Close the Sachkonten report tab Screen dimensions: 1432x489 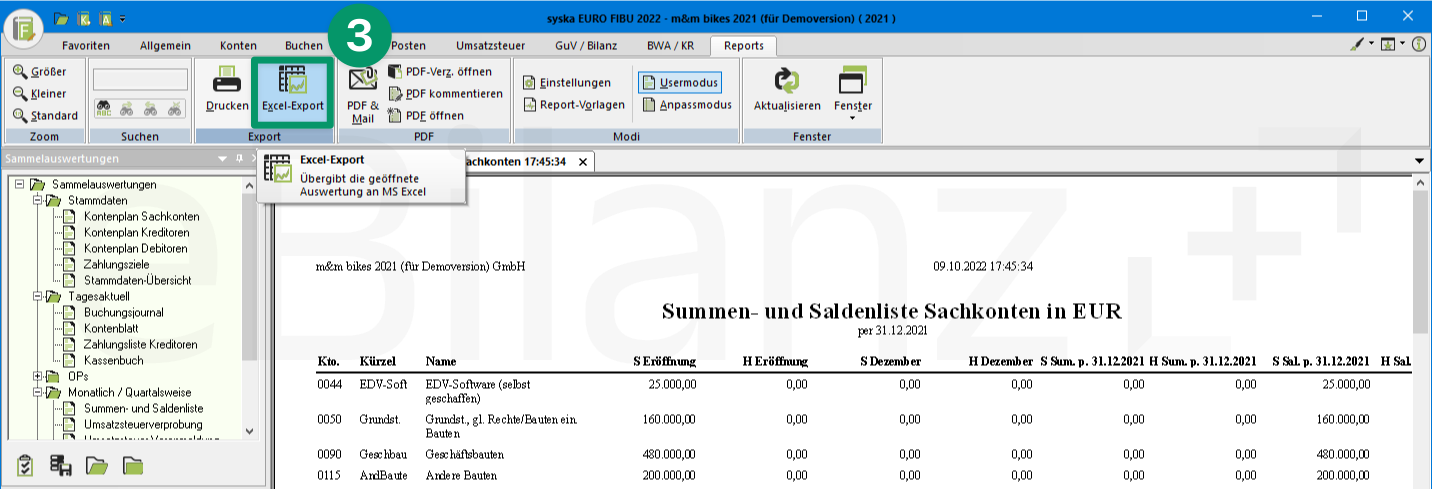[585, 161]
